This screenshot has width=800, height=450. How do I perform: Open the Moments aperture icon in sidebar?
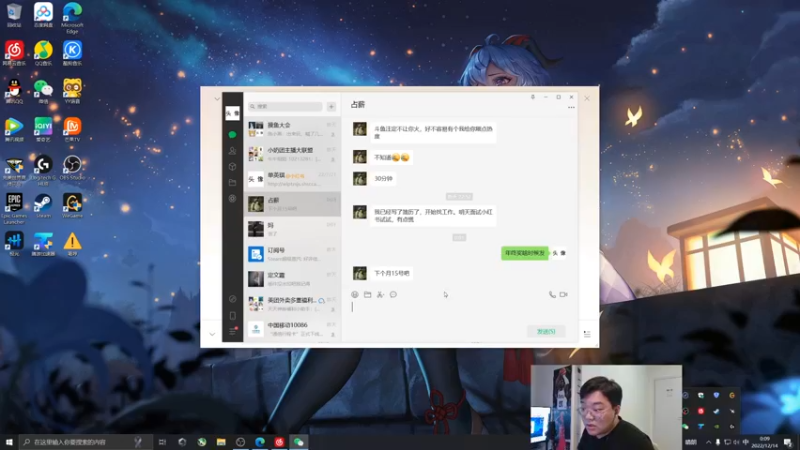232,198
